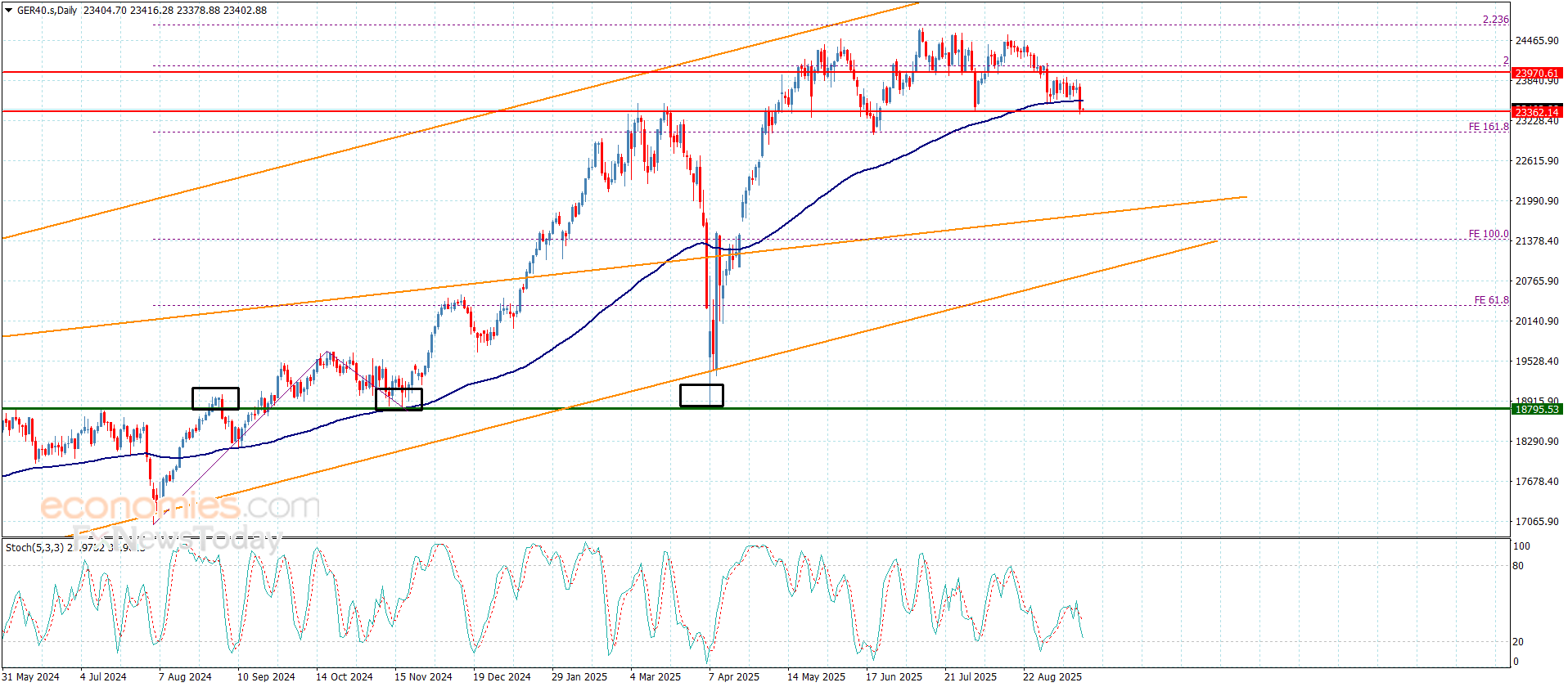Click the small arrow before GER40.s,Daily

pyautogui.click(x=9, y=11)
